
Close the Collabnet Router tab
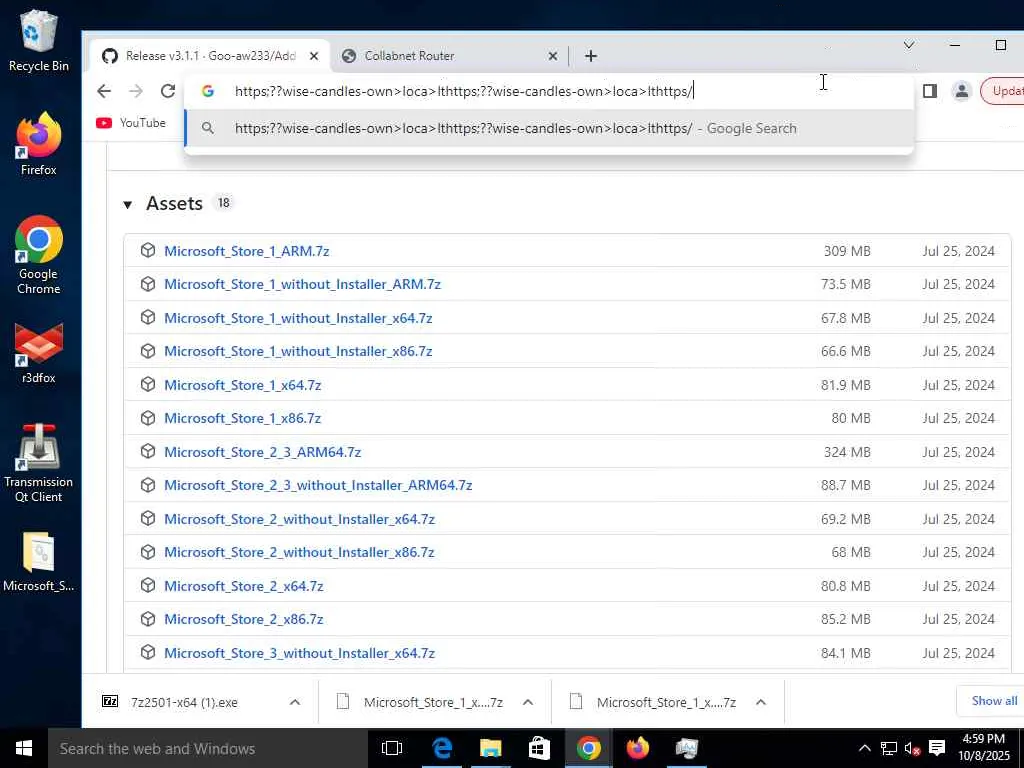[552, 56]
